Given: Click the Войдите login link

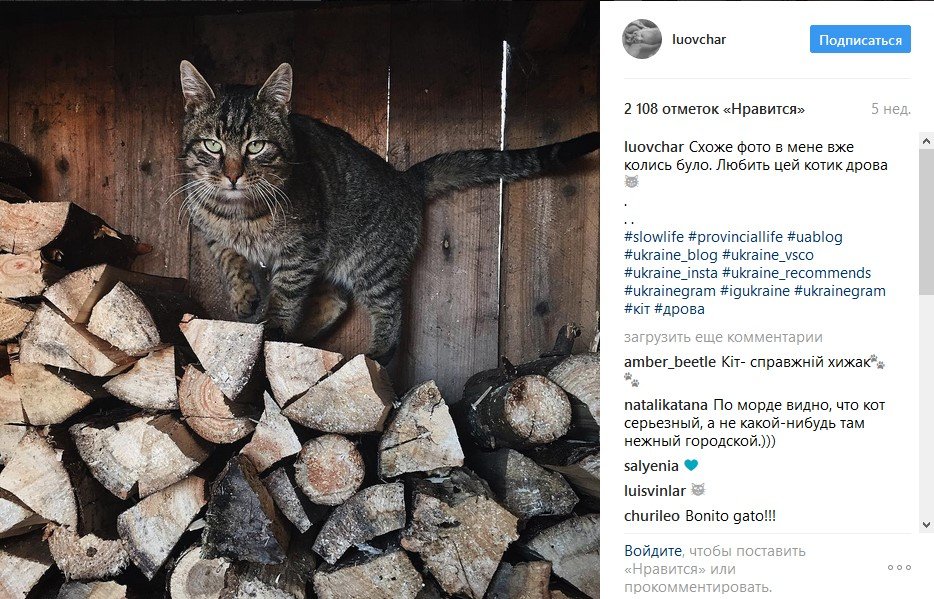Looking at the screenshot, I should tap(653, 551).
